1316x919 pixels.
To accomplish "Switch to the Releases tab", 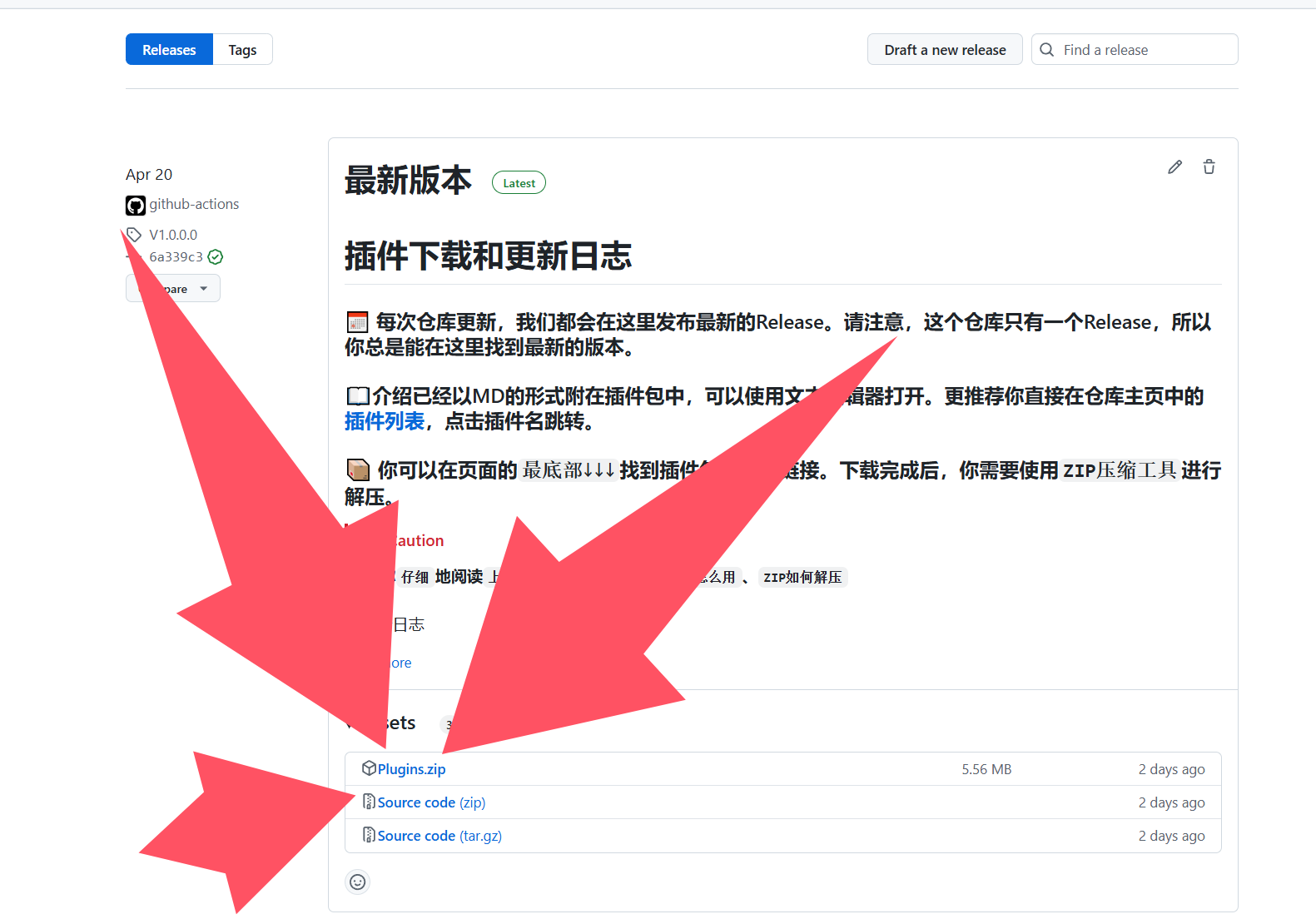I will point(169,50).
